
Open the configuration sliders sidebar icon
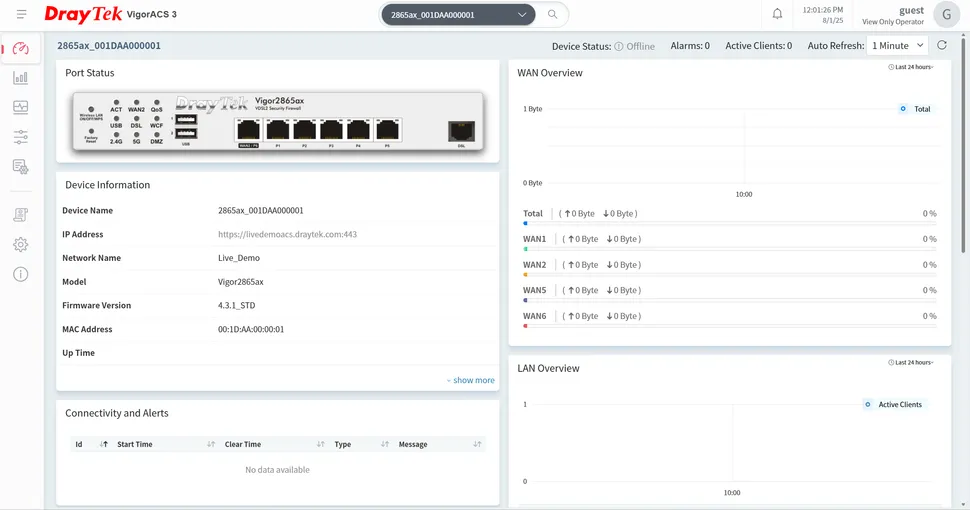click(x=21, y=137)
